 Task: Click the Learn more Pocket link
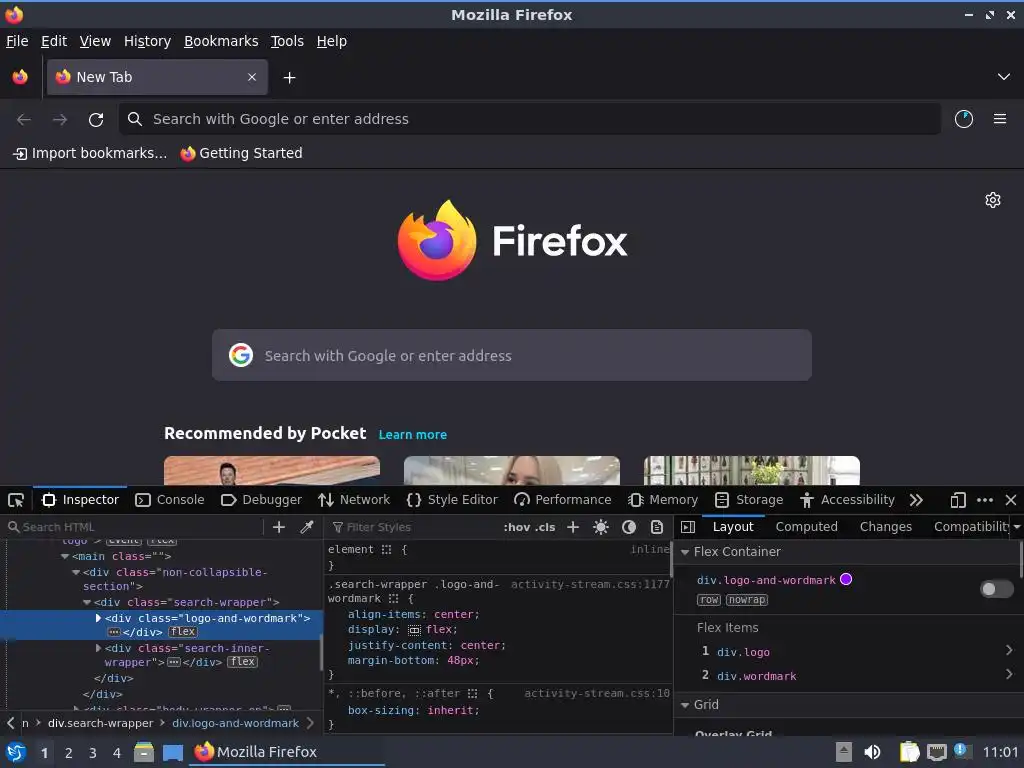coord(413,435)
